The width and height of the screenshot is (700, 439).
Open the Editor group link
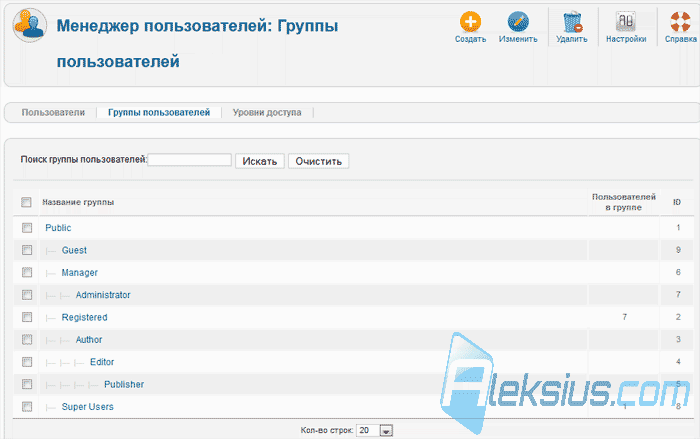pyautogui.click(x=102, y=362)
